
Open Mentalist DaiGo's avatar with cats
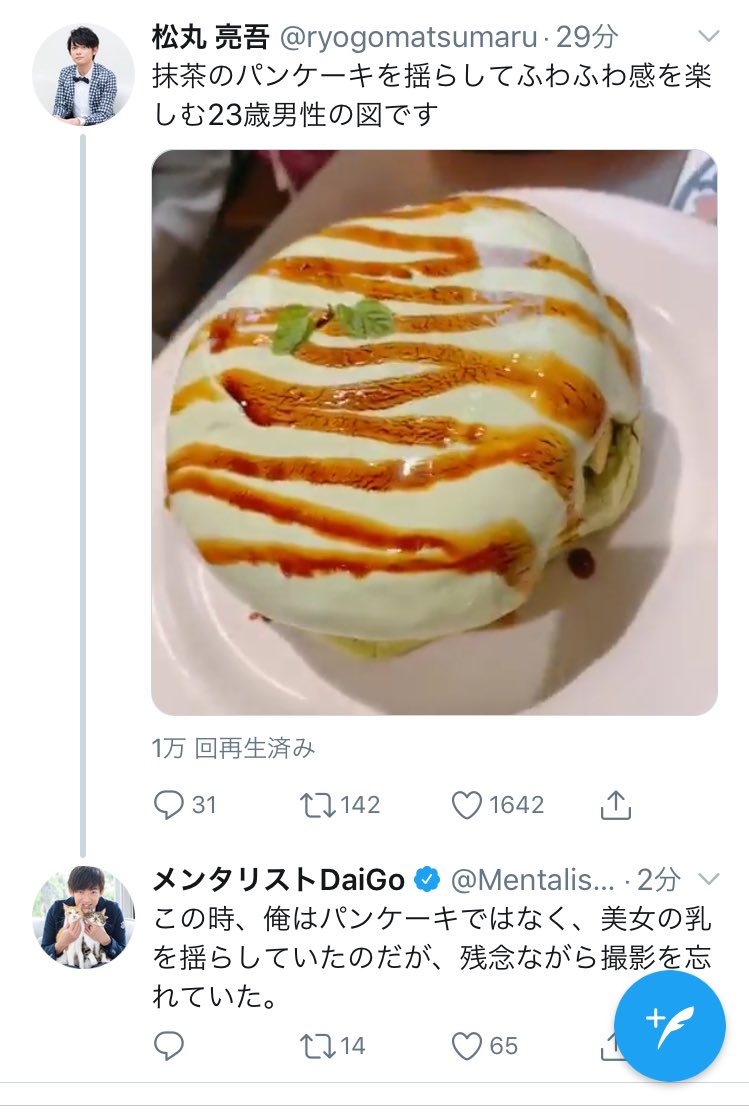tap(83, 916)
